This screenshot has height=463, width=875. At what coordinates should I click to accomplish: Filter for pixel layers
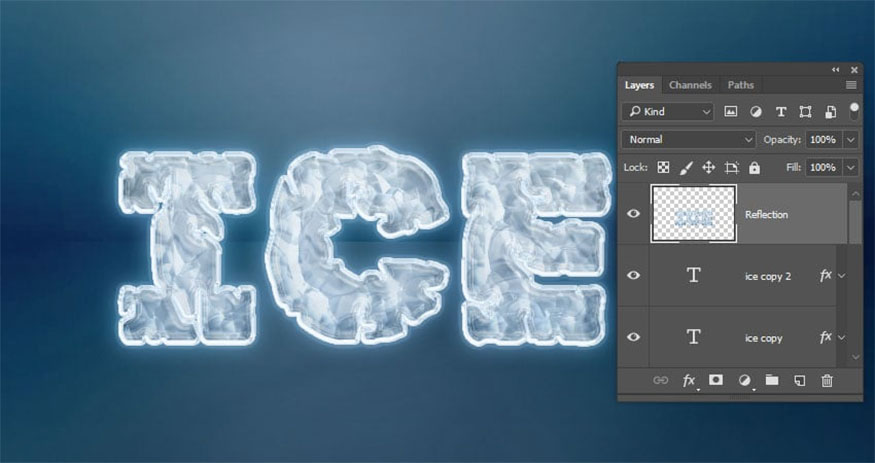pyautogui.click(x=730, y=112)
